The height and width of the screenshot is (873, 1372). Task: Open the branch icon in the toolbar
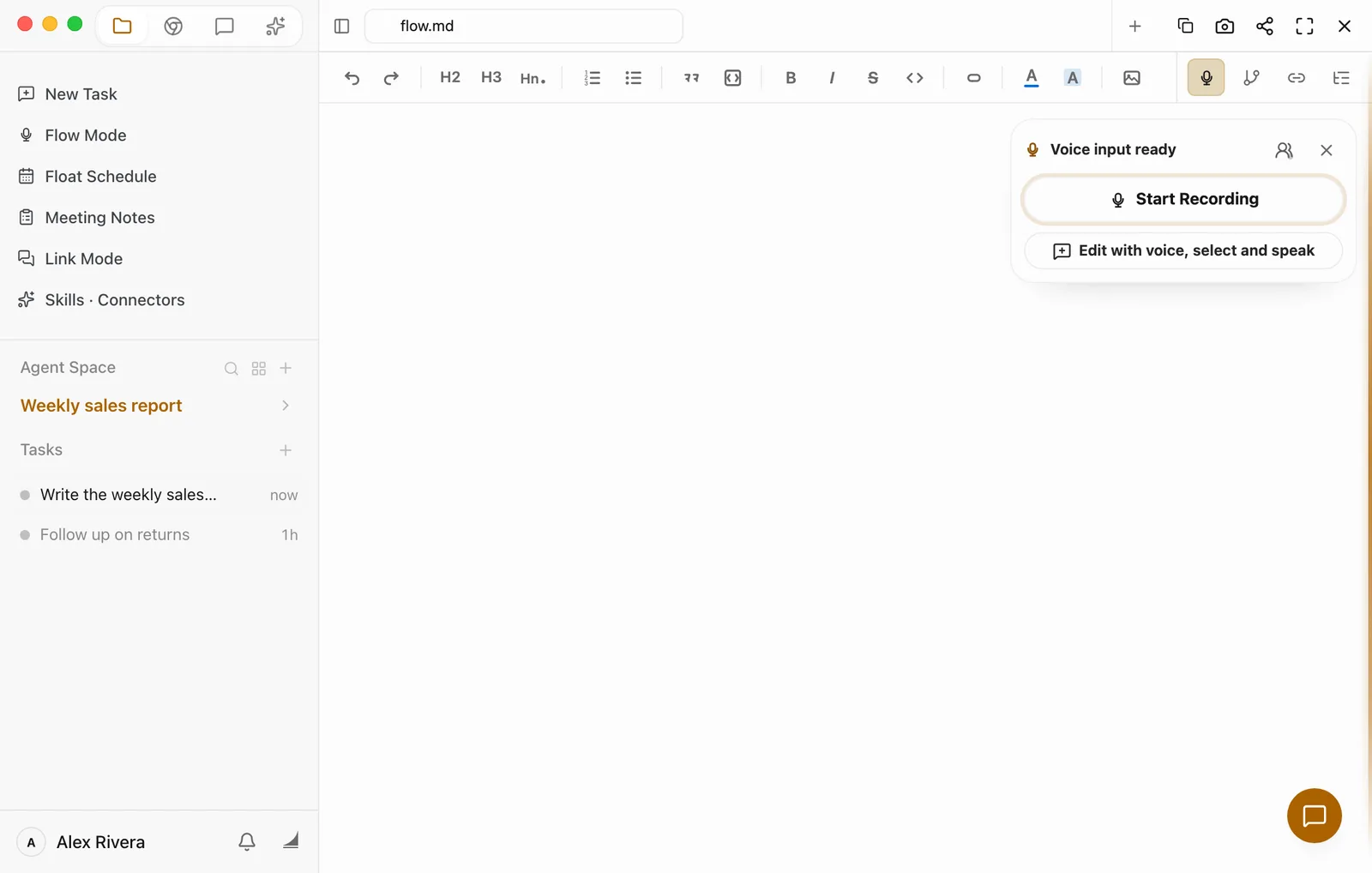1252,78
